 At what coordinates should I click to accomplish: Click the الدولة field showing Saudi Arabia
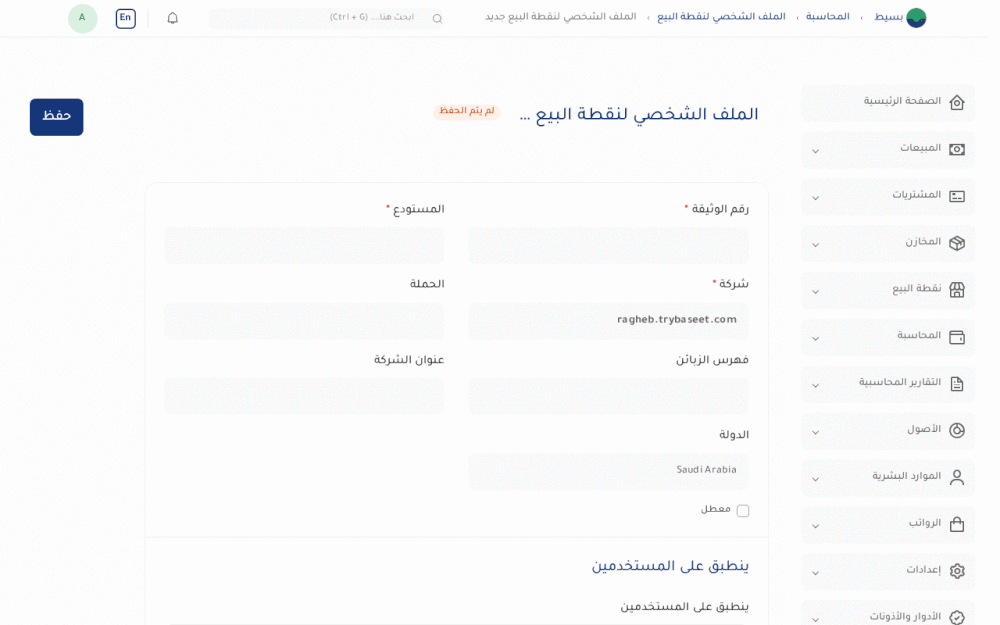pos(608,471)
